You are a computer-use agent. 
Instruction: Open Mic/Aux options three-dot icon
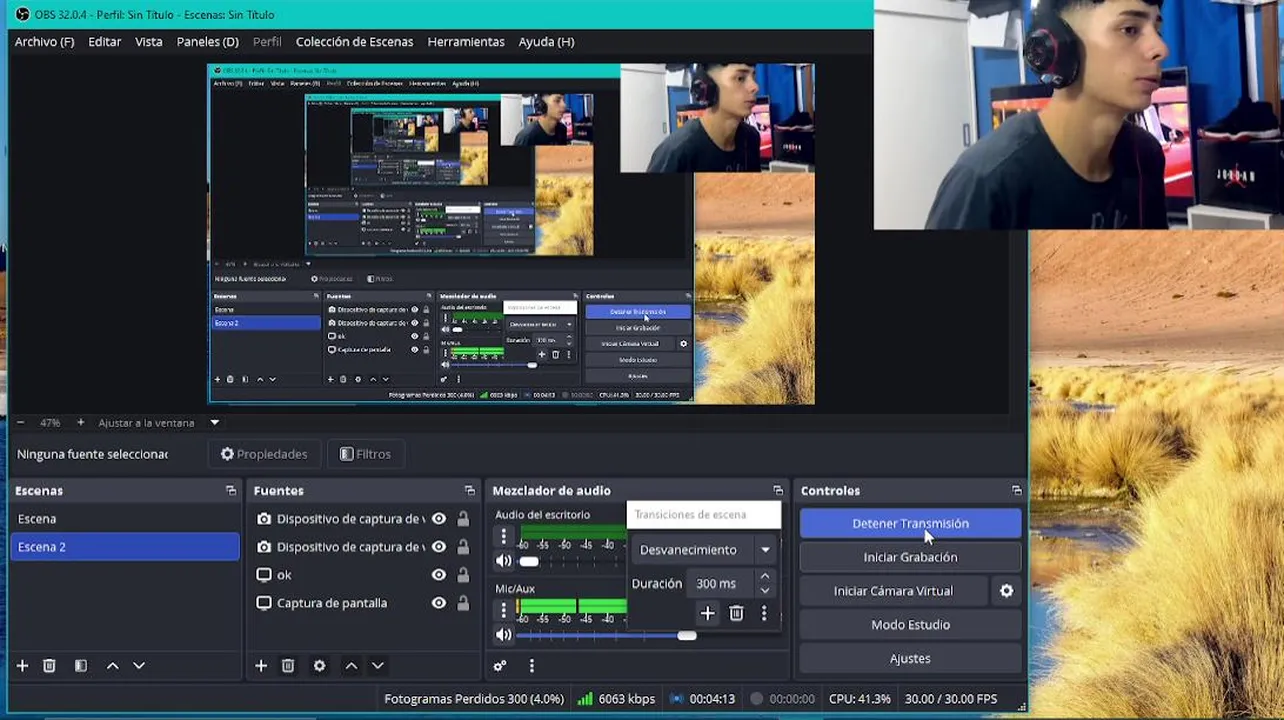(x=503, y=610)
